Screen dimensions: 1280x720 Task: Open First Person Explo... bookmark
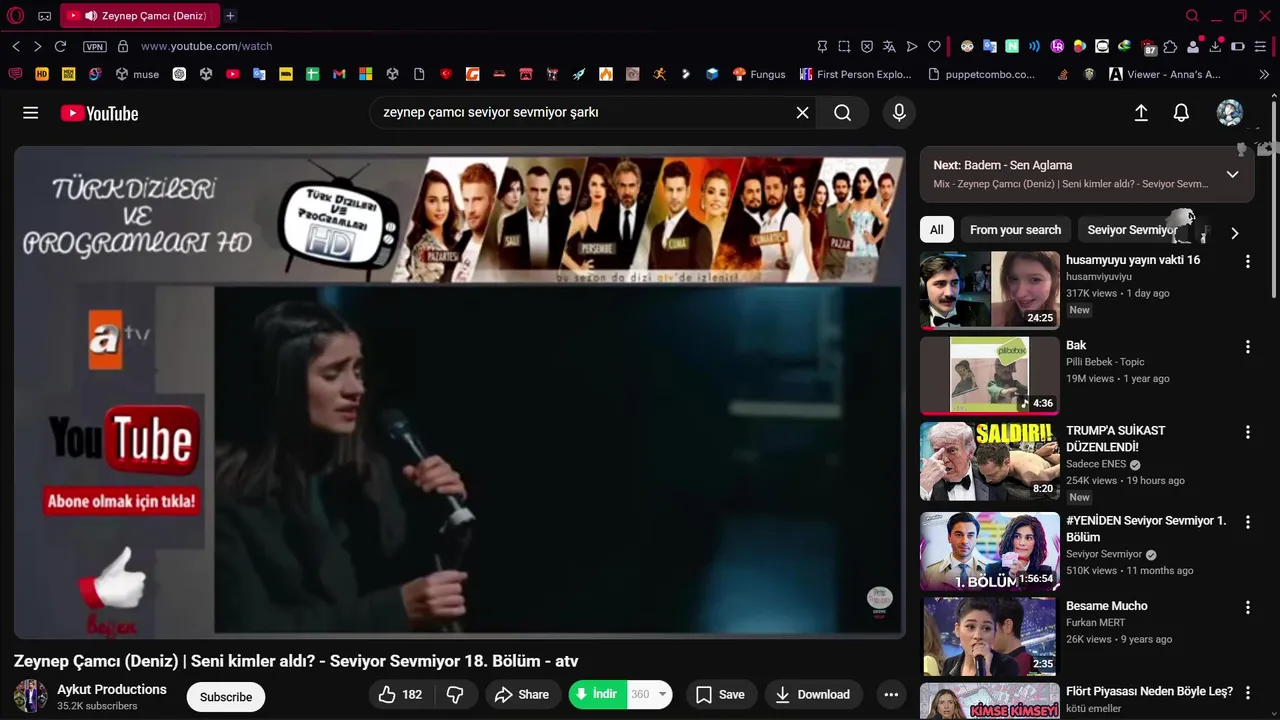[855, 74]
